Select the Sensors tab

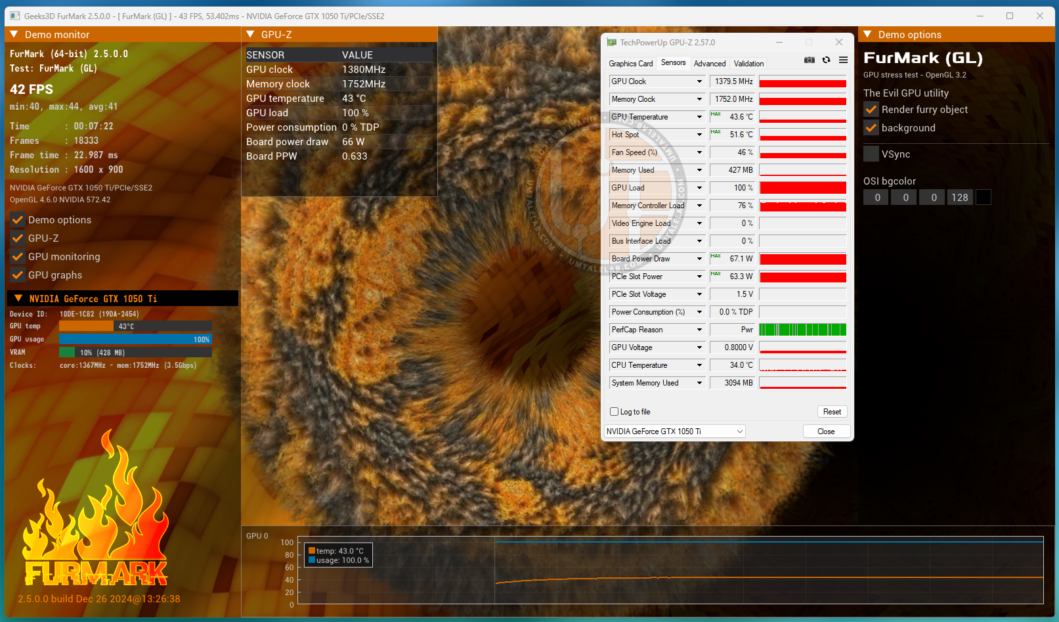(x=673, y=63)
